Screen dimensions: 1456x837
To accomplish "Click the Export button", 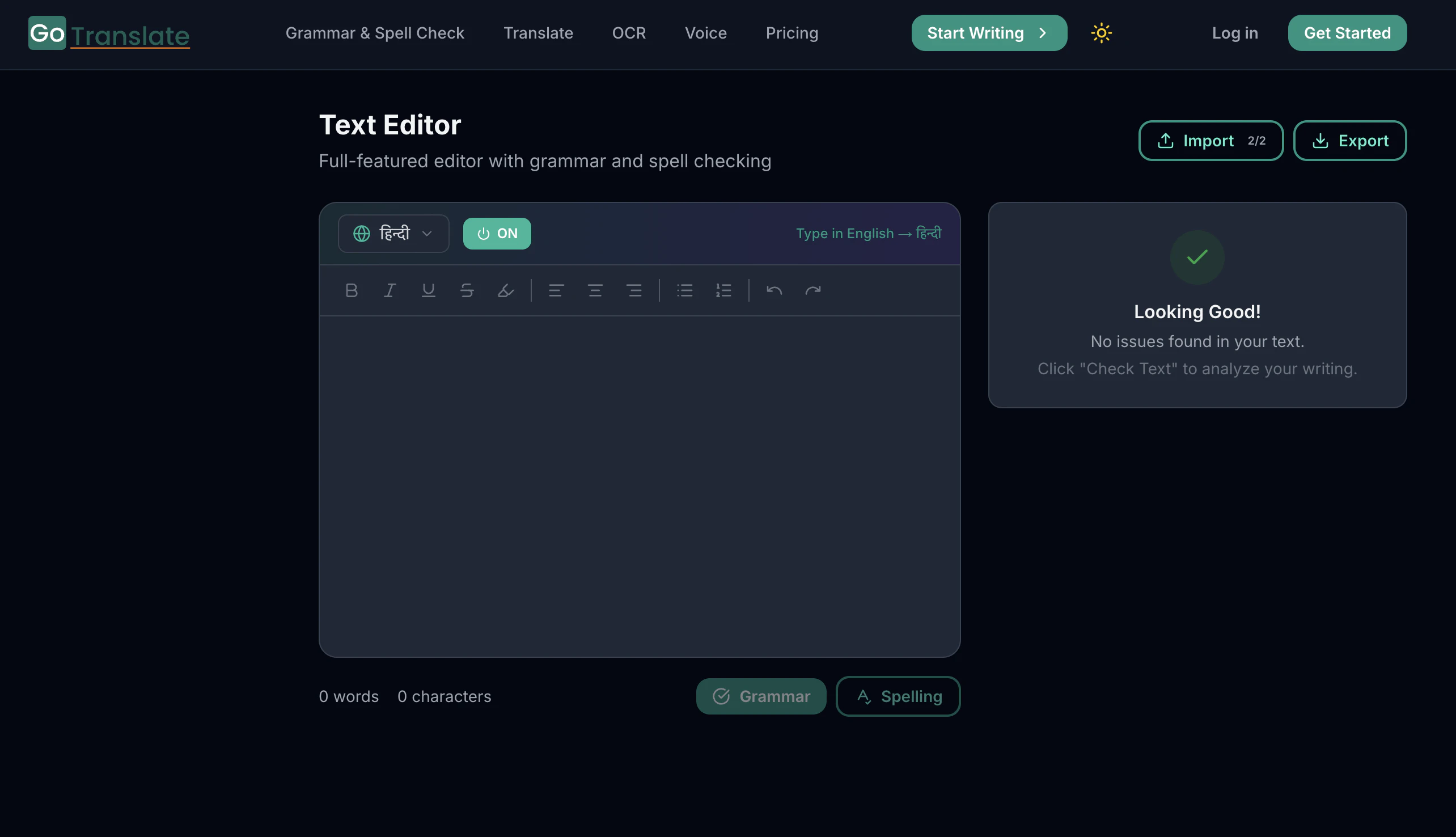I will (1349, 140).
